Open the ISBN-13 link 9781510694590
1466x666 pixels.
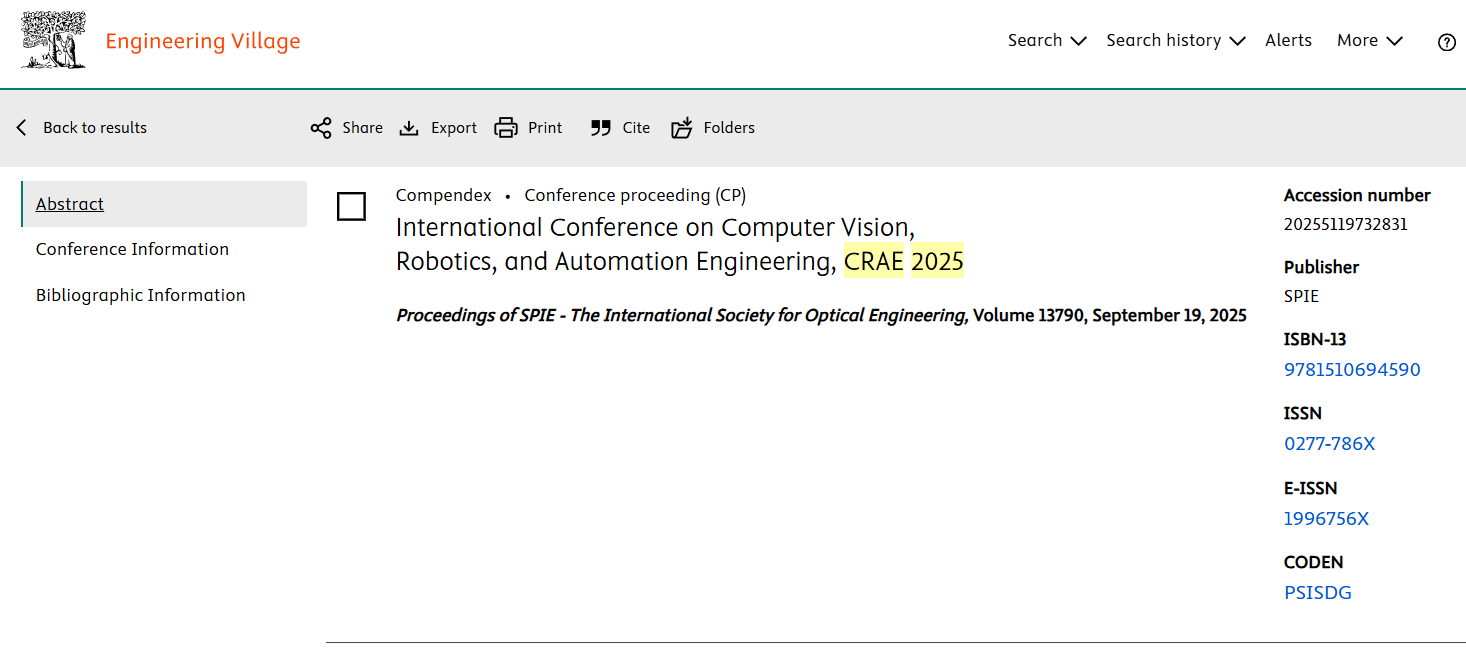point(1351,370)
